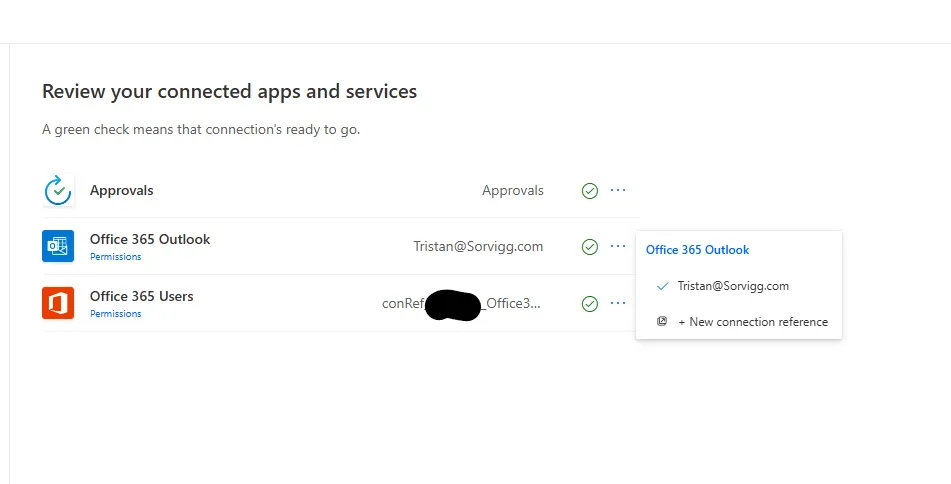Click the green check means ready description
Screen dimensions: 951x484
tap(201, 129)
